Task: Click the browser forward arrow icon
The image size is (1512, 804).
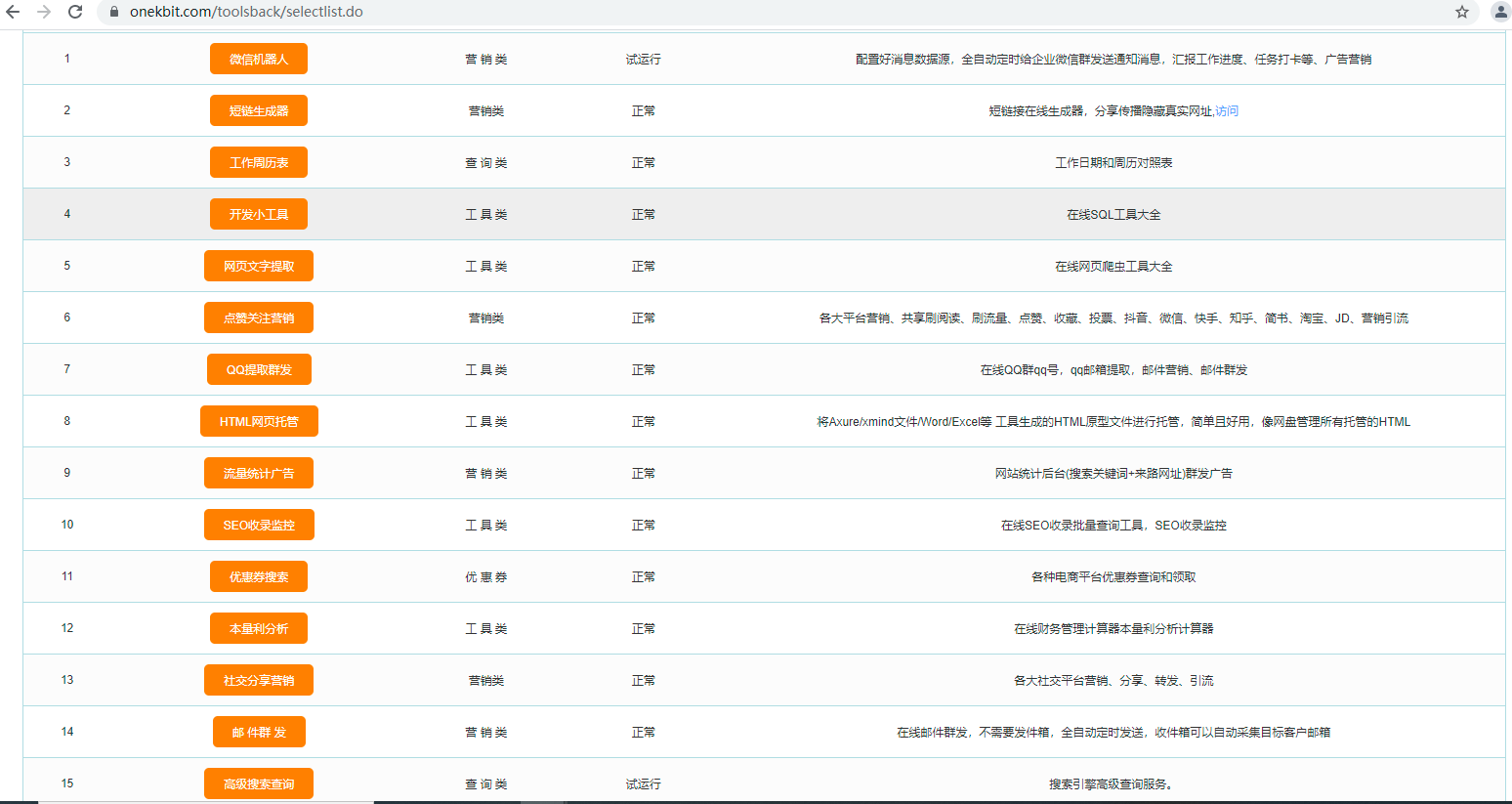Action: tap(44, 13)
